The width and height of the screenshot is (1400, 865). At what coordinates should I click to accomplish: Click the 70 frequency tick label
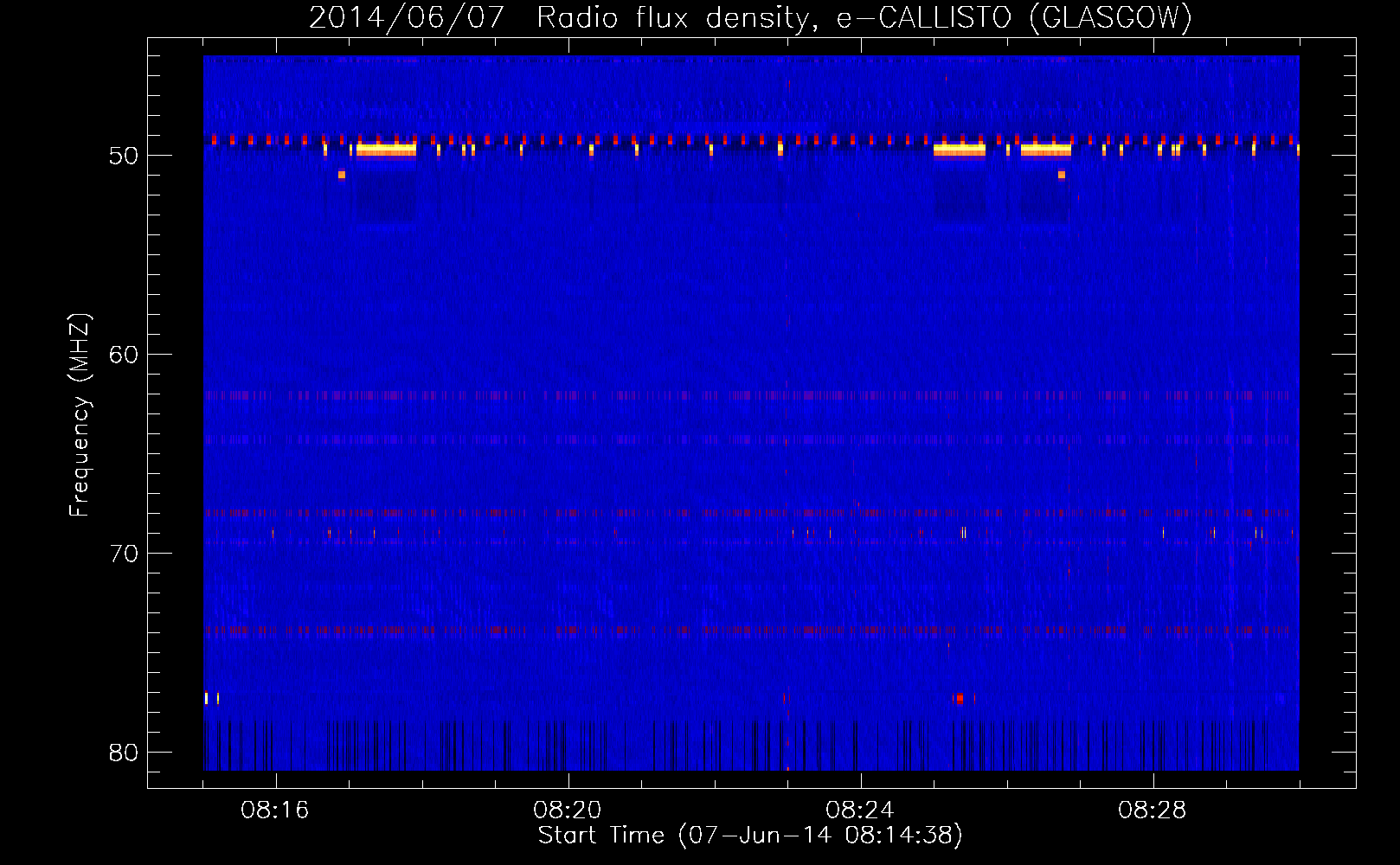pos(124,554)
